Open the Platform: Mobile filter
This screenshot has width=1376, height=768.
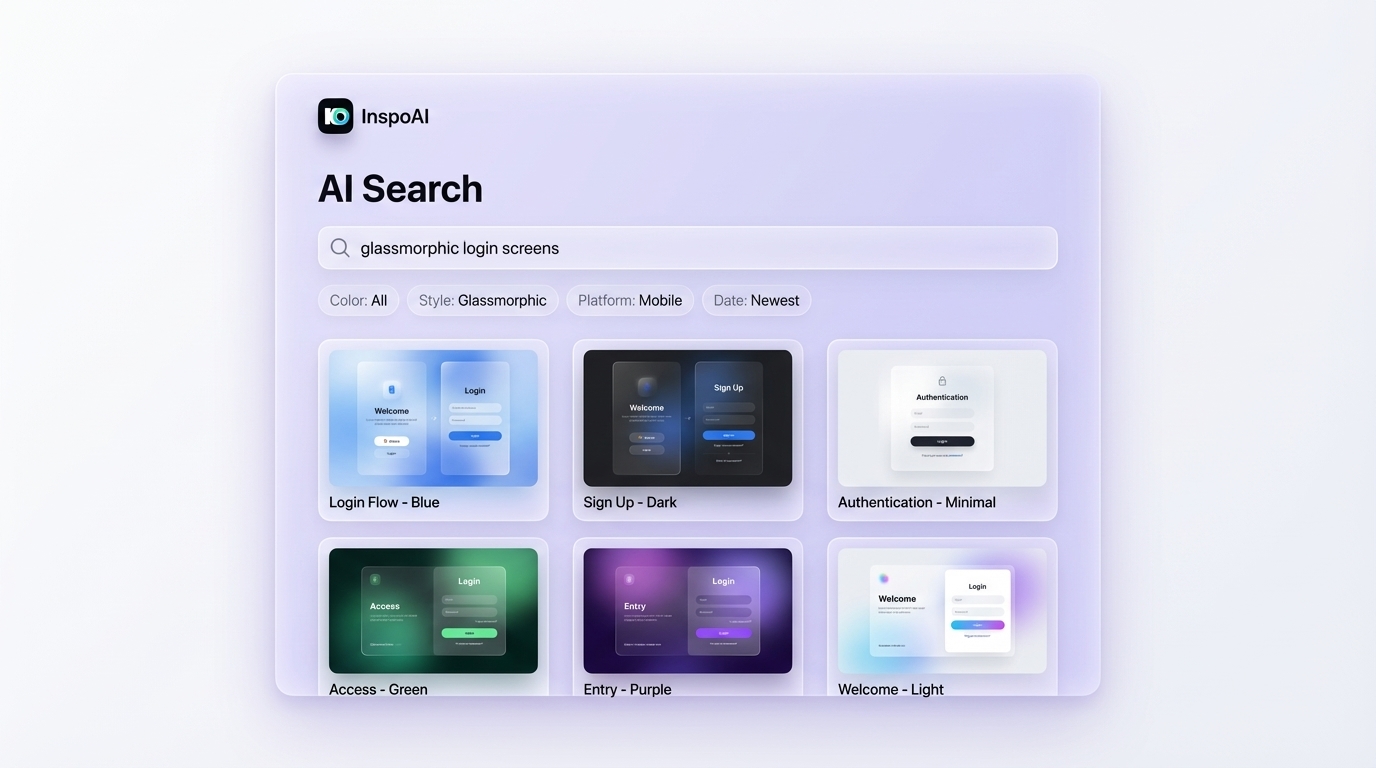pyautogui.click(x=630, y=300)
